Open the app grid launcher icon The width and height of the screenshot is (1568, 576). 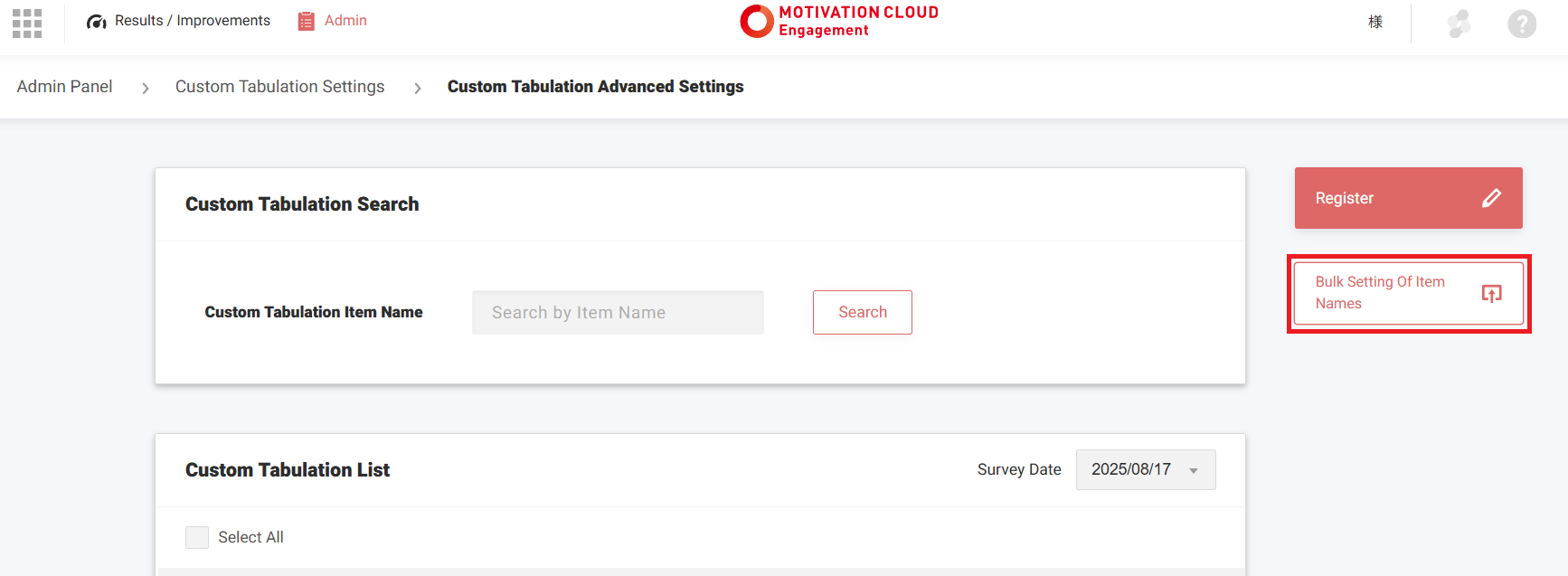(27, 24)
